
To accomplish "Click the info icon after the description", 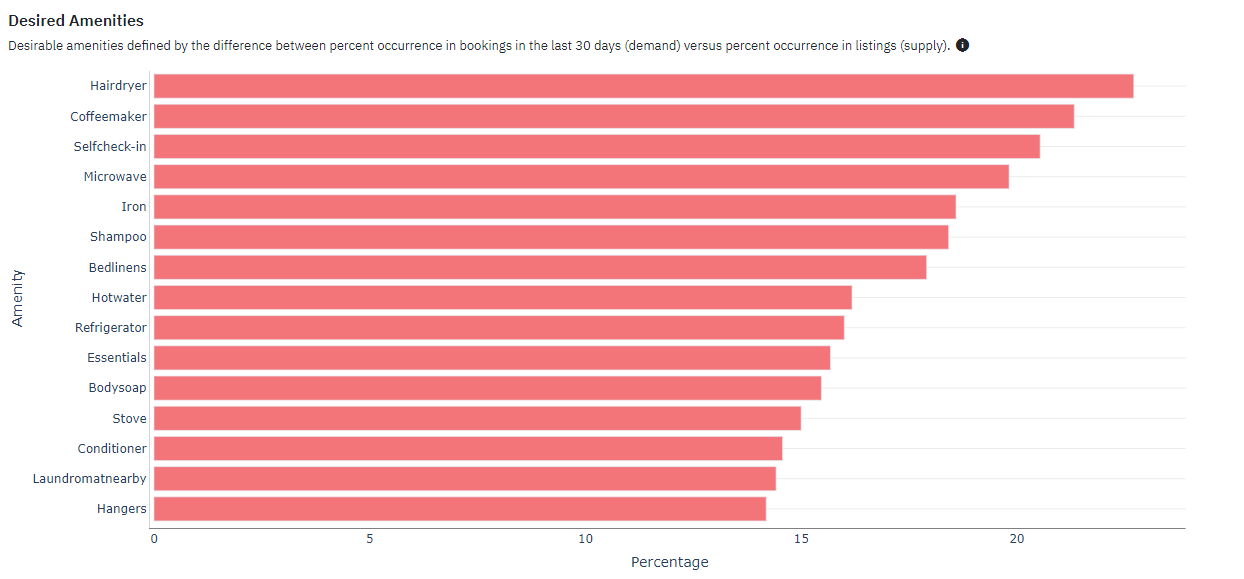I will coord(963,45).
